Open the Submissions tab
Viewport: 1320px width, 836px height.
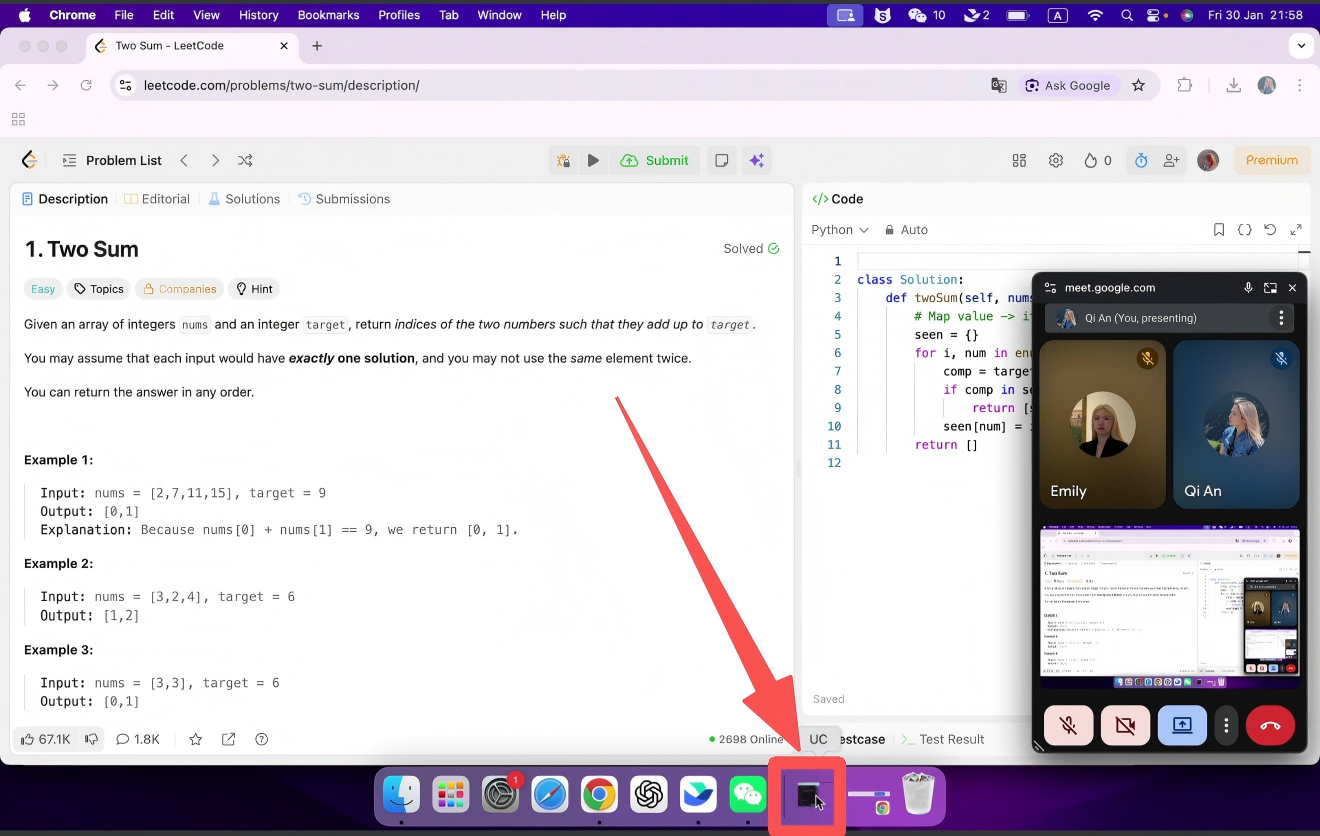[343, 199]
